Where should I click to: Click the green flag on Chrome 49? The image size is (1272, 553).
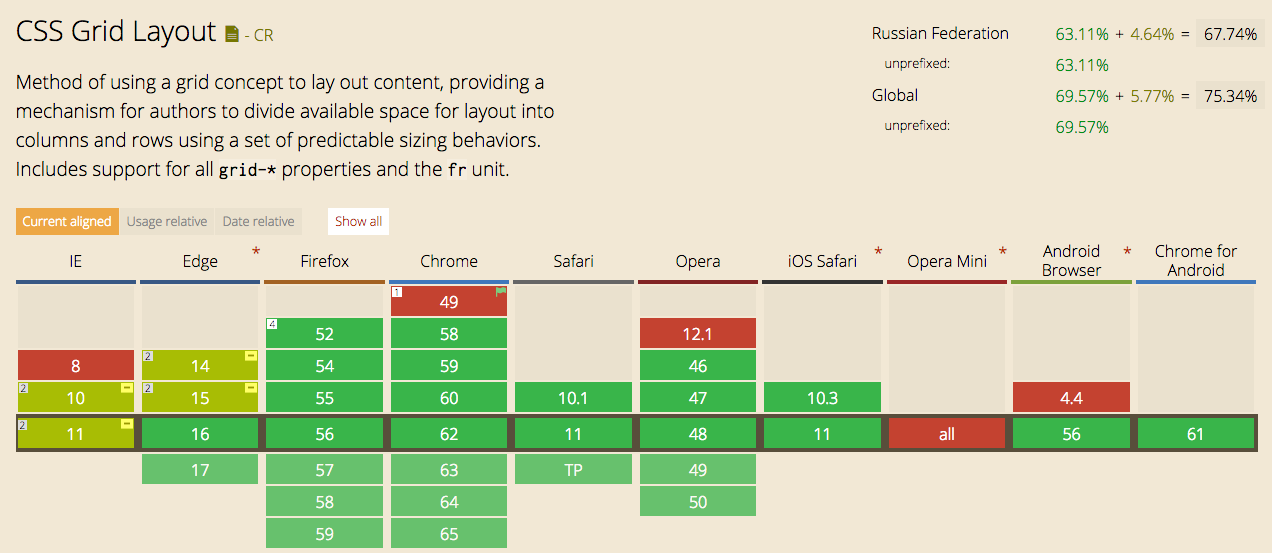click(500, 293)
